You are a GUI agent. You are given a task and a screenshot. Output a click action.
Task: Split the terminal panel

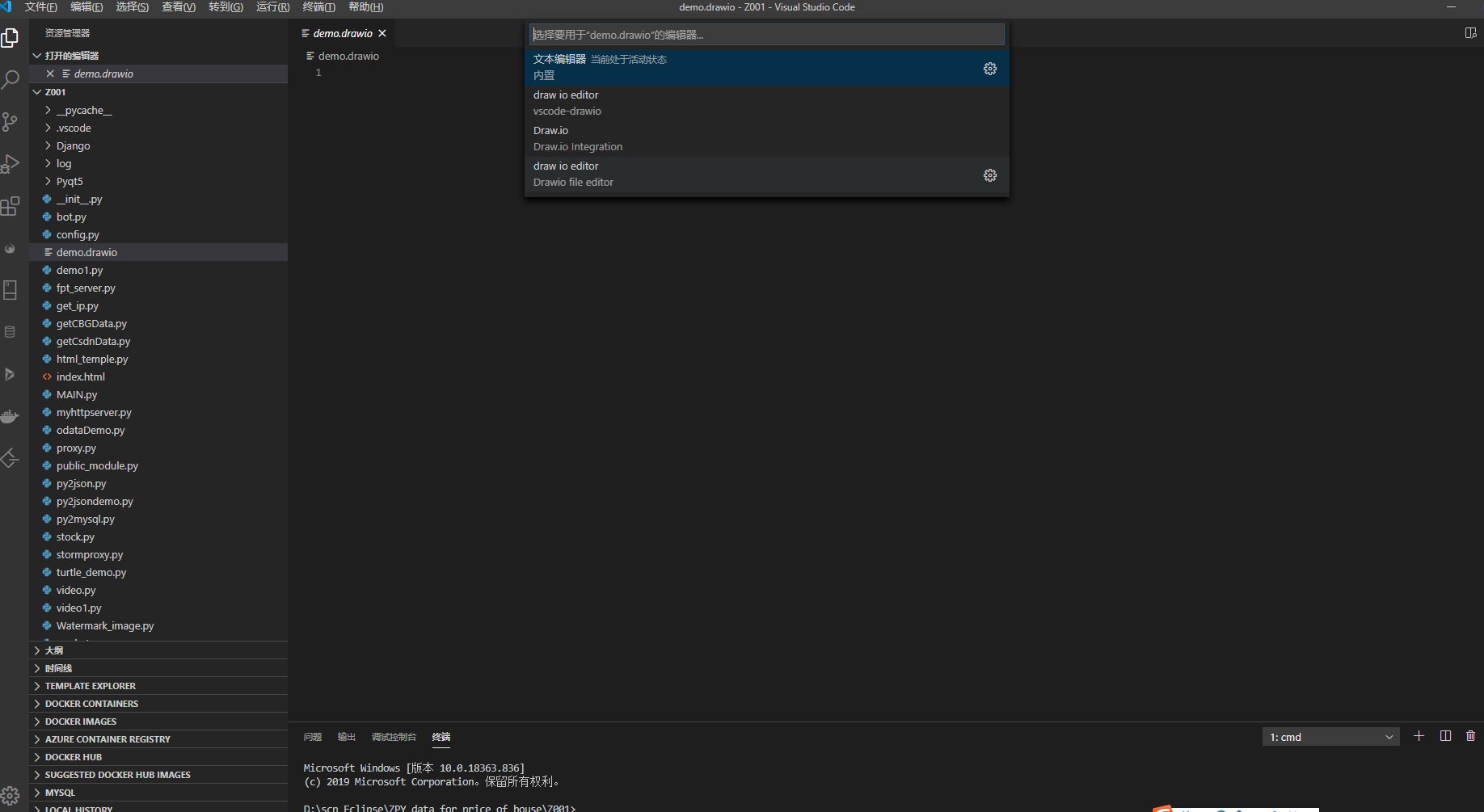[1446, 736]
